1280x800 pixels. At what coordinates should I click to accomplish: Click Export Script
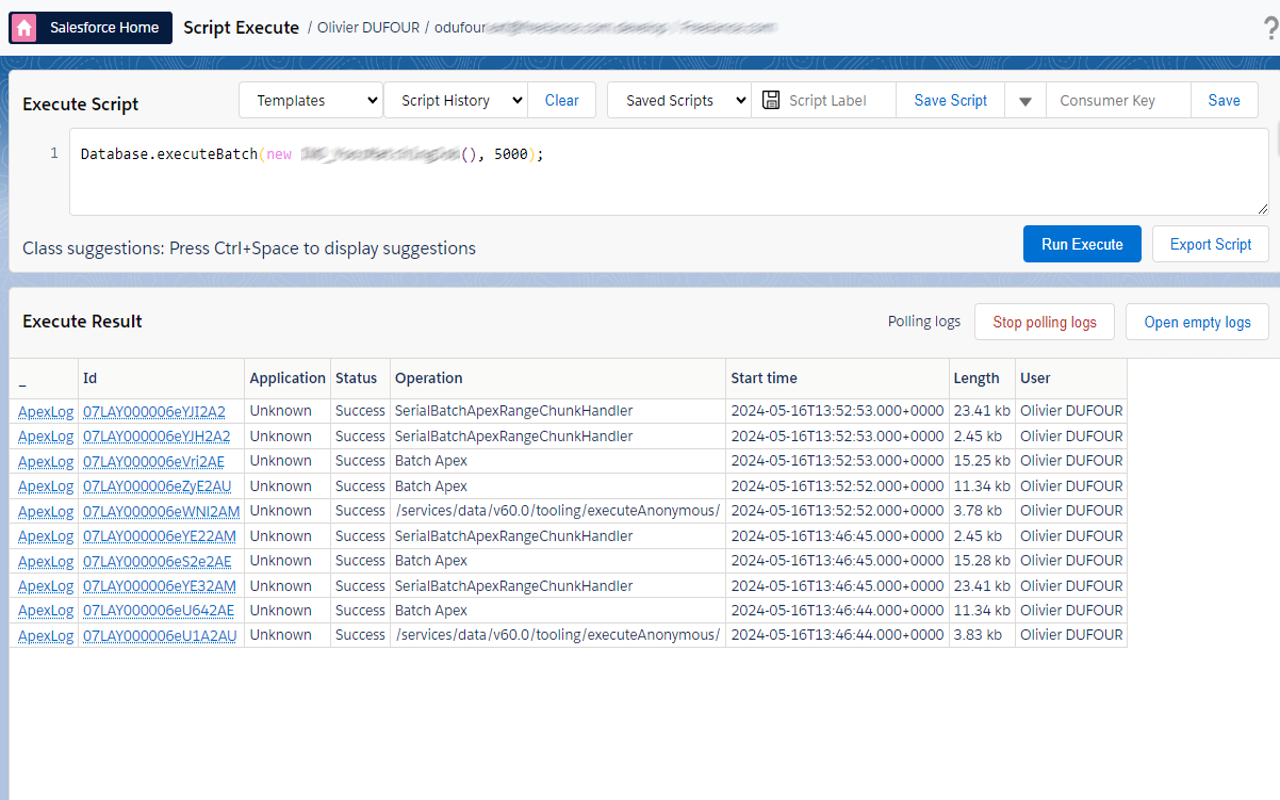pyautogui.click(x=1210, y=243)
